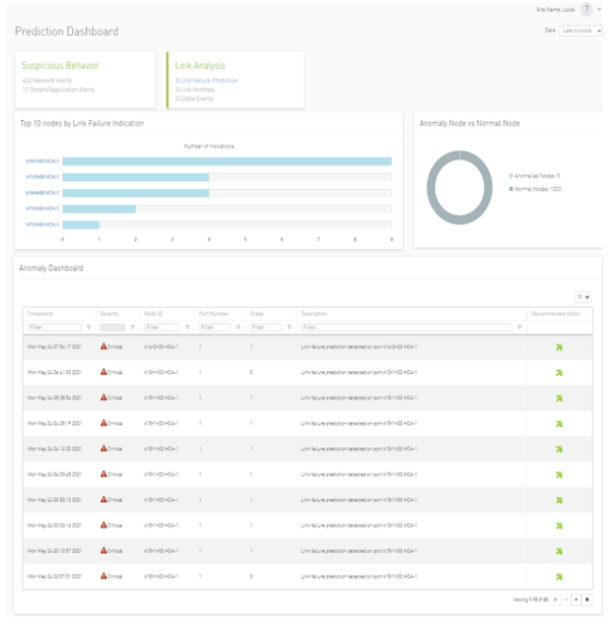The width and height of the screenshot is (616, 617).
Task: Expand the user menu arrow beside help icon
Action: (x=599, y=9)
